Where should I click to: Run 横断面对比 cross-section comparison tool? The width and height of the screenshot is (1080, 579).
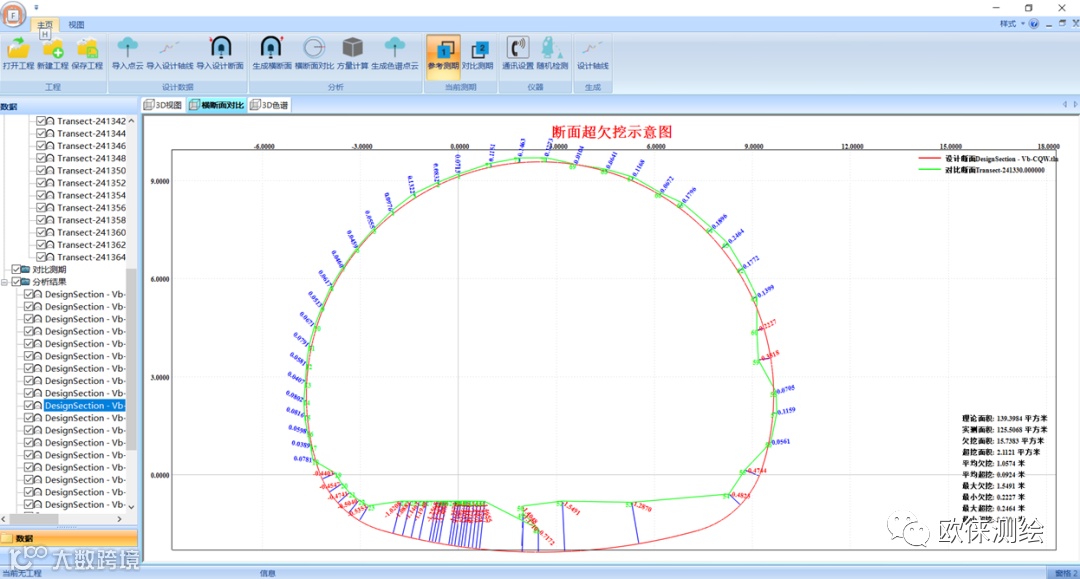coord(314,54)
